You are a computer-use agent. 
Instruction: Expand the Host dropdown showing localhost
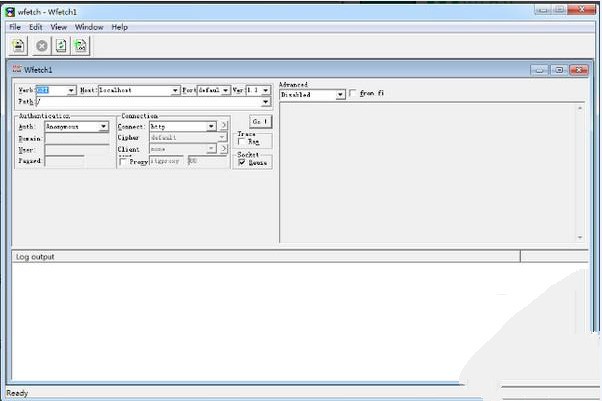tap(175, 90)
